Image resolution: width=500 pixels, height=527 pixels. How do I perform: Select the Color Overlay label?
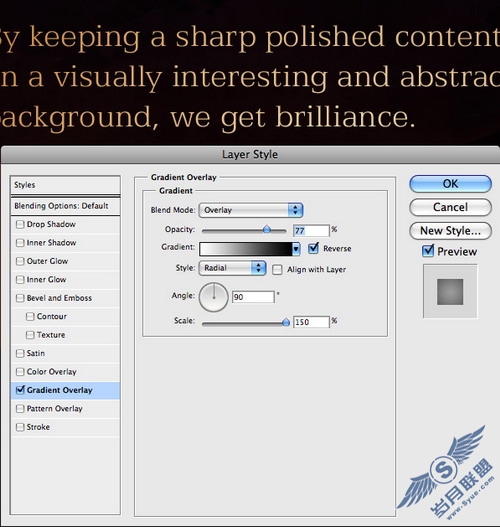[x=51, y=372]
